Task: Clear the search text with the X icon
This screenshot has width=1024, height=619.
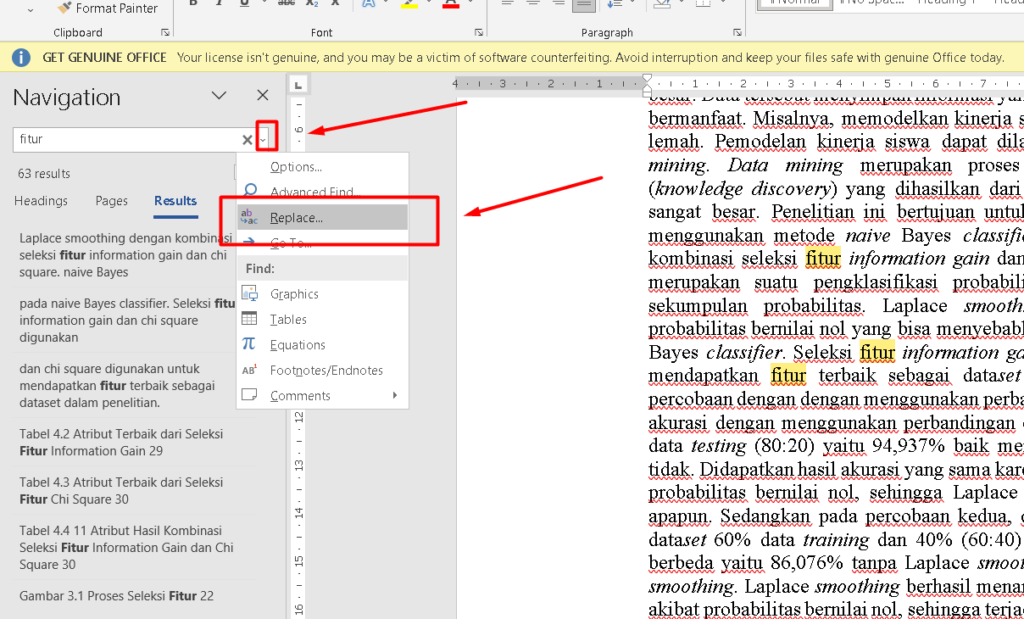Action: pyautogui.click(x=247, y=140)
